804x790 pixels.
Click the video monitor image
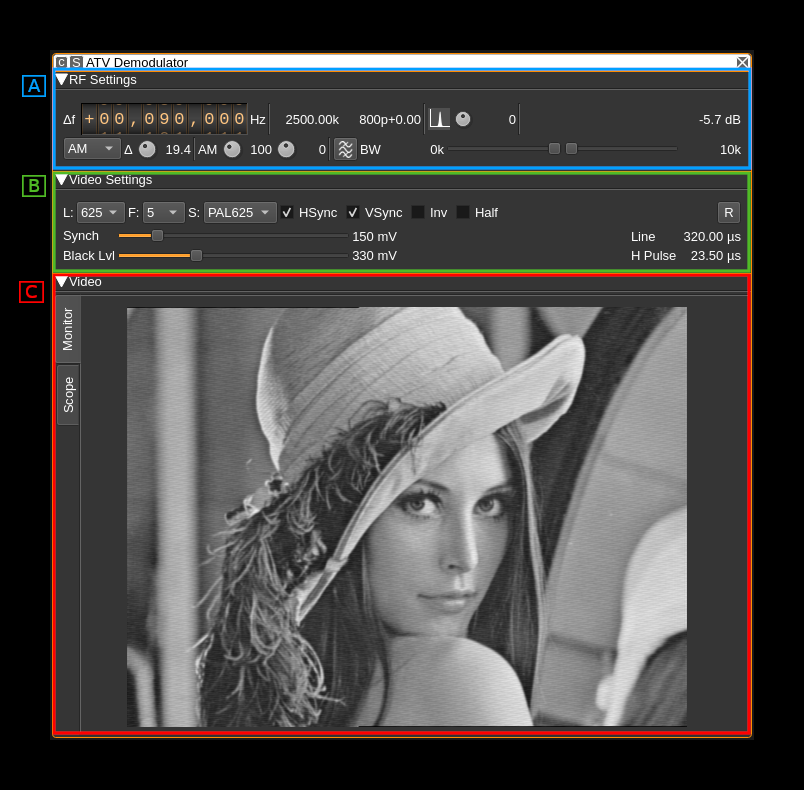pyautogui.click(x=407, y=517)
